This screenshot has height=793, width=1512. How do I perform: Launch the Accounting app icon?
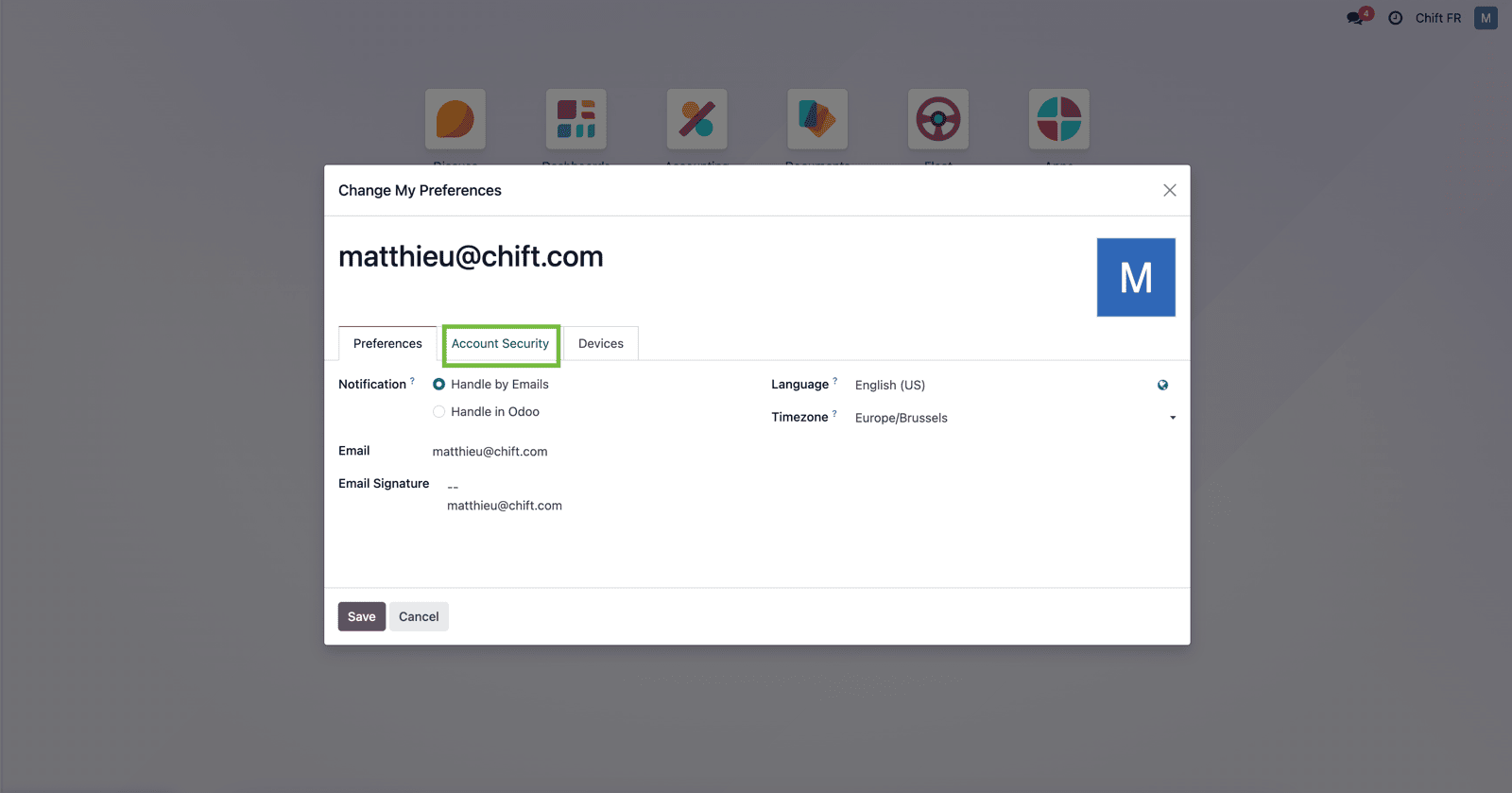coord(697,119)
